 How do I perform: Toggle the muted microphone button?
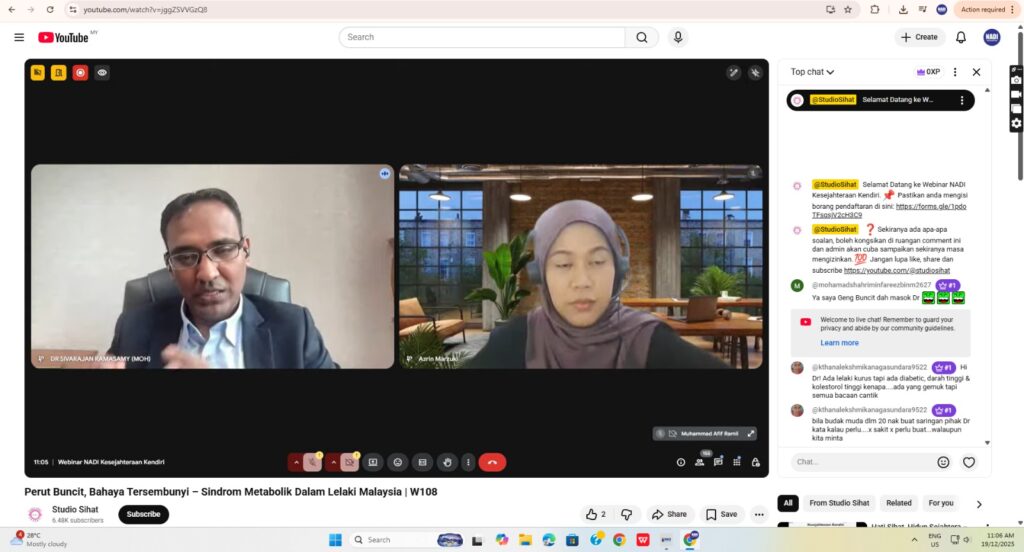(x=312, y=462)
